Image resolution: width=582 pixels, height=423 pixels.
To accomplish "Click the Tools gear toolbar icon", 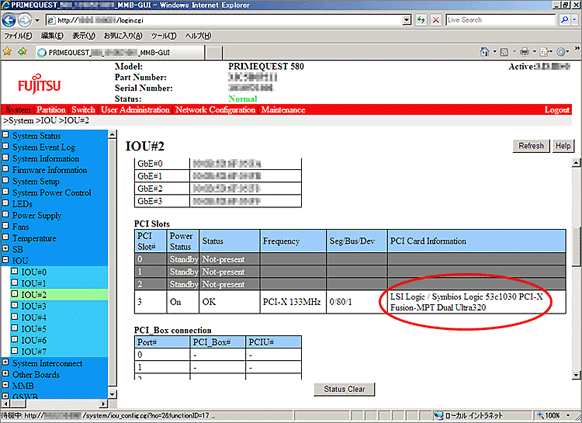I will [x=561, y=52].
